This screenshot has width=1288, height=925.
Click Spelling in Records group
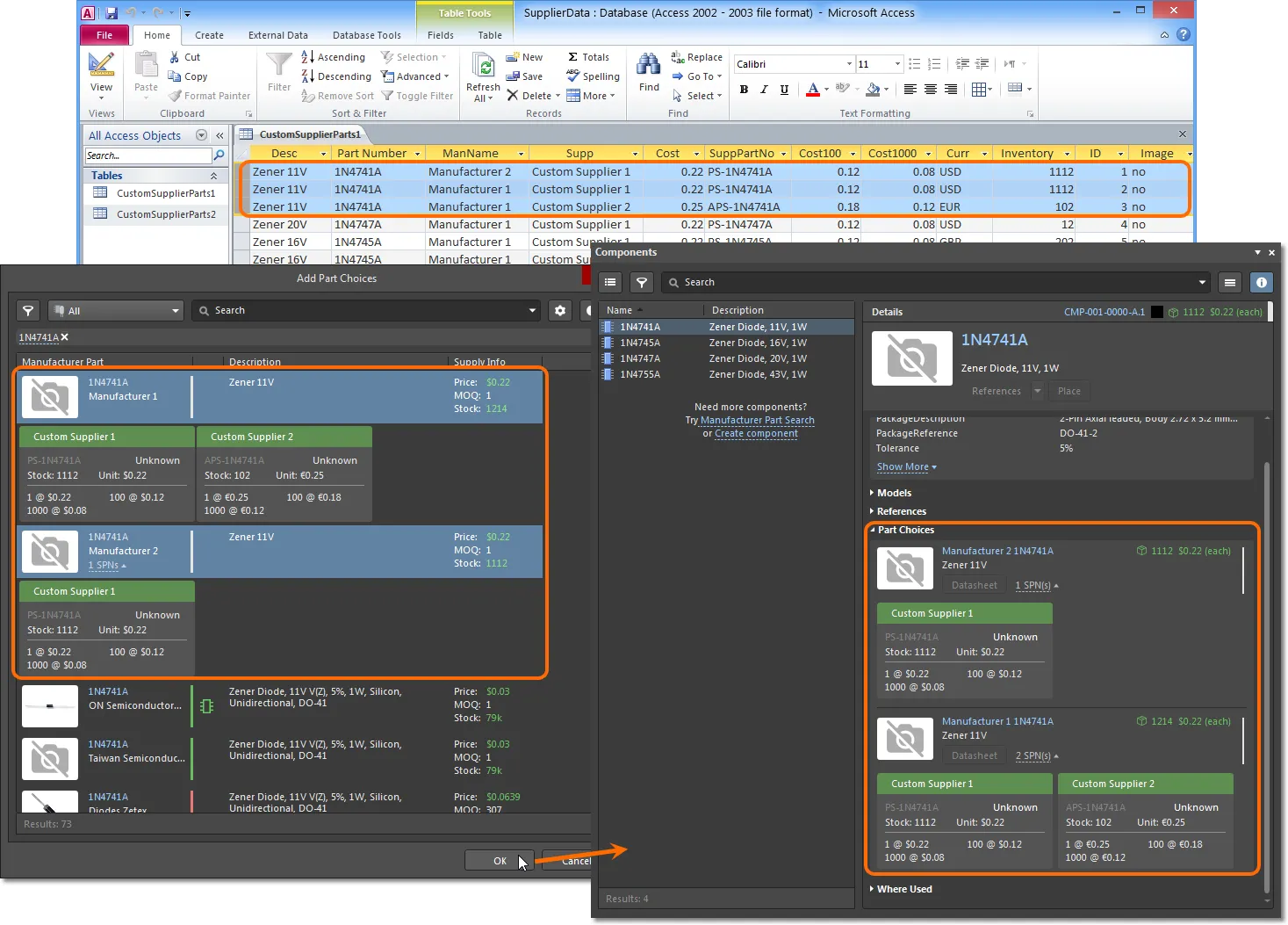593,76
